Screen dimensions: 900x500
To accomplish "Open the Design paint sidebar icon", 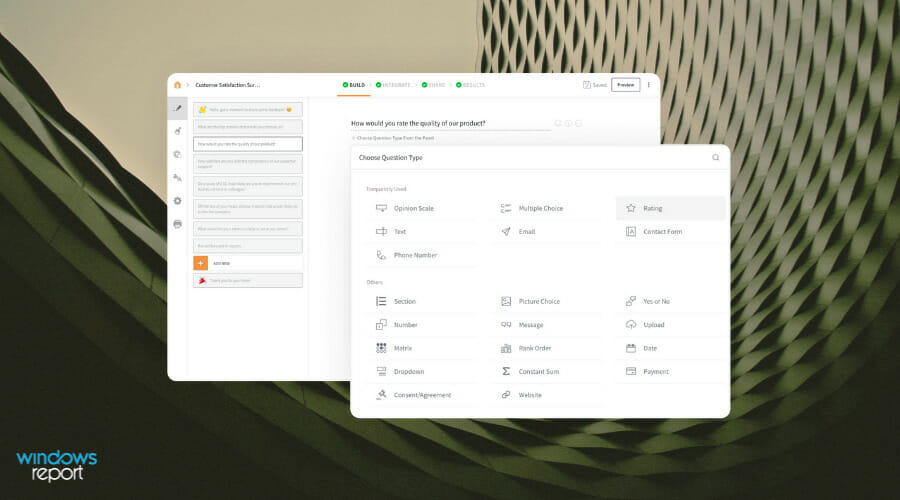I will 178,131.
